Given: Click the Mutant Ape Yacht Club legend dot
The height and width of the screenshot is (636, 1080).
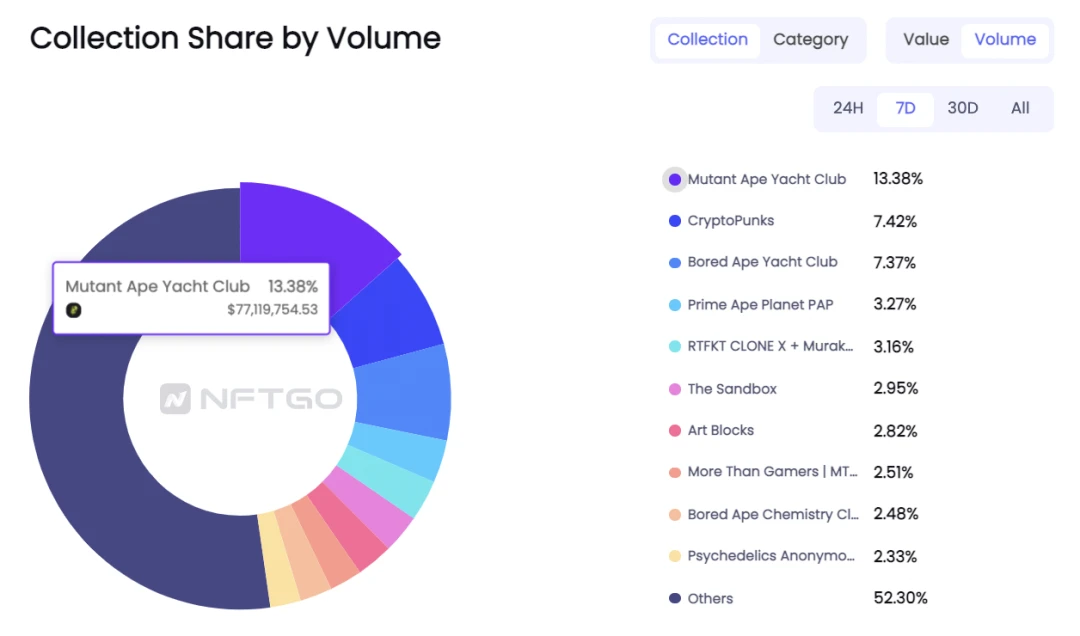Looking at the screenshot, I should 675,180.
